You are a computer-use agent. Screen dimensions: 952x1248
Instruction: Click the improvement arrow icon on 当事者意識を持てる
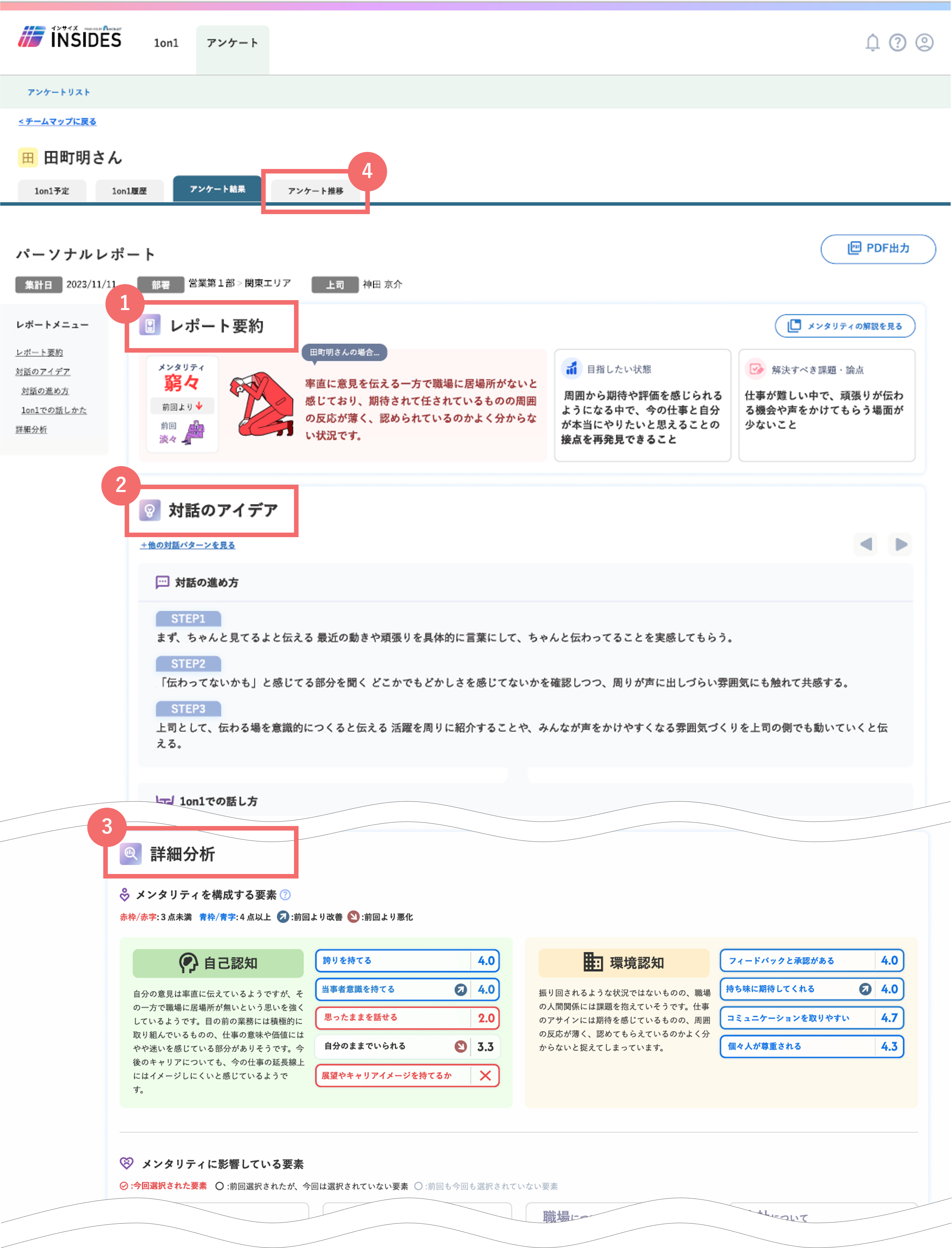pos(461,990)
